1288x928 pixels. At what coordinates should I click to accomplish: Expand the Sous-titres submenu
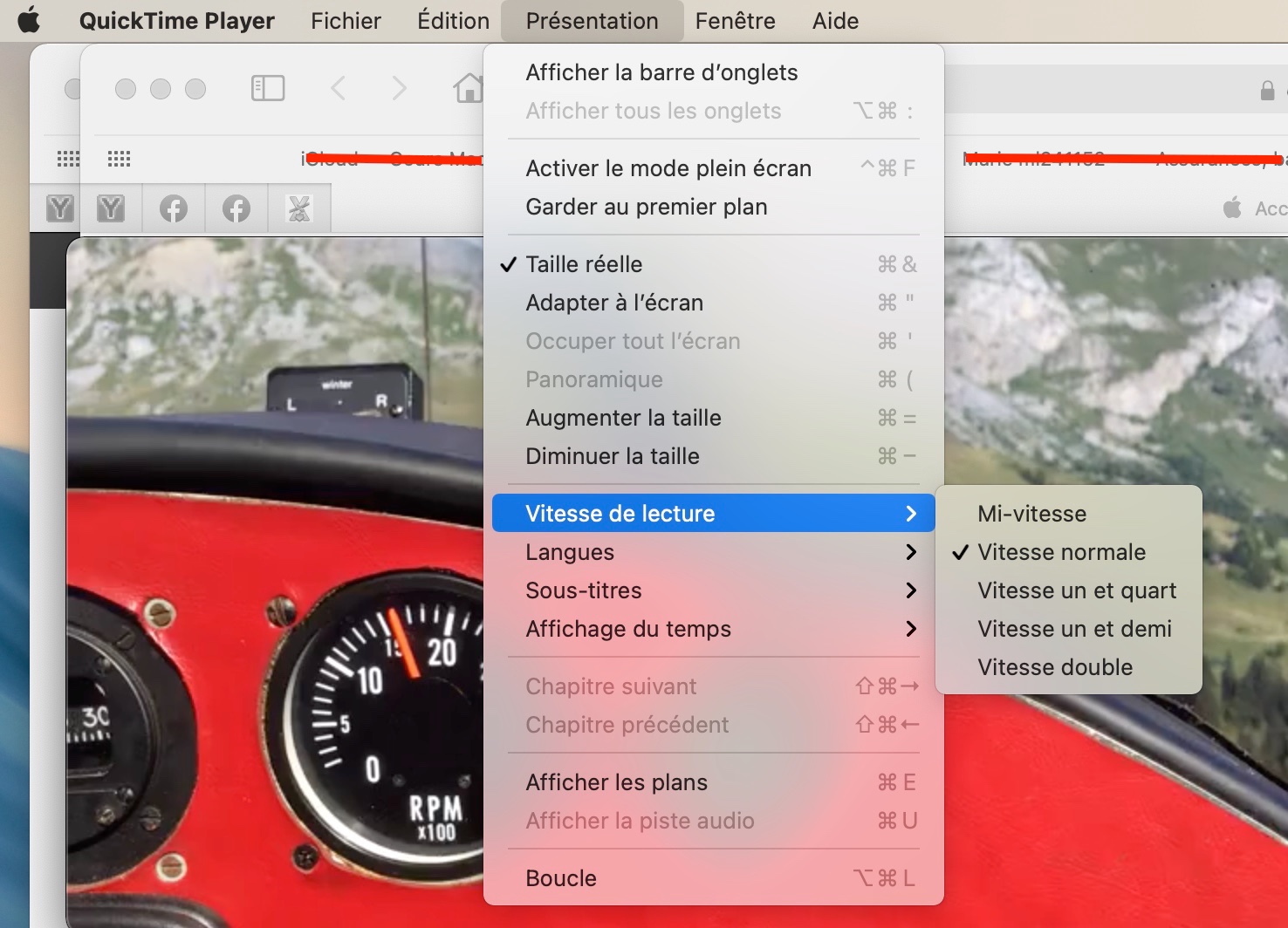(714, 590)
